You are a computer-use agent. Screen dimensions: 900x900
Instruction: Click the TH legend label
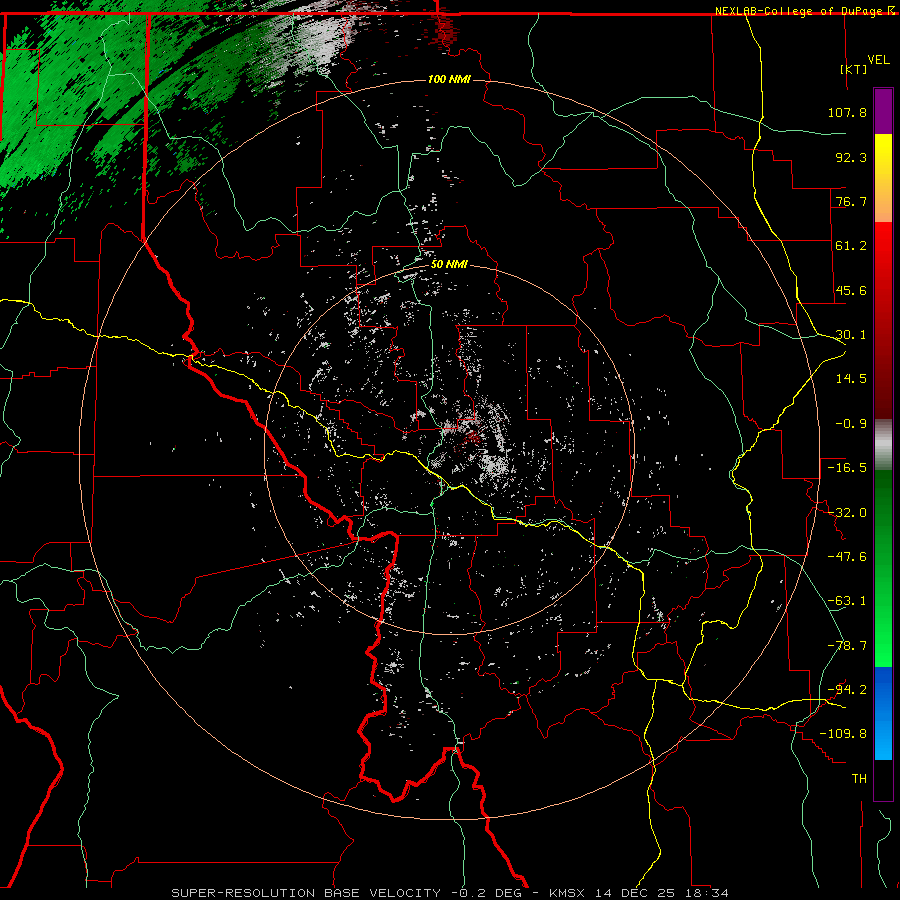[859, 779]
